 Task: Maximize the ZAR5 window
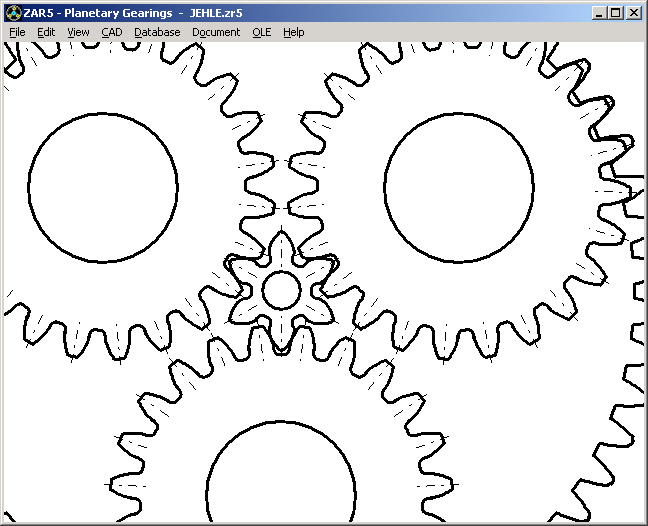click(x=615, y=13)
